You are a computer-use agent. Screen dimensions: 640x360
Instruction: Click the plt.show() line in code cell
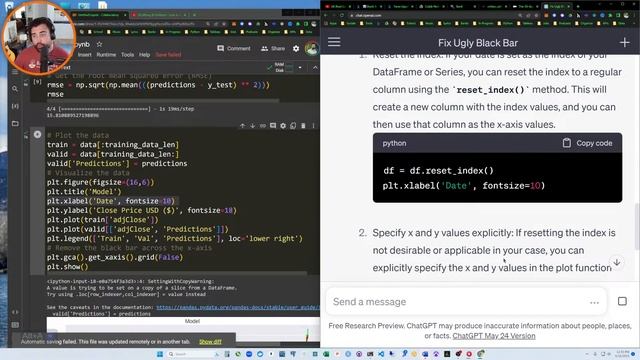click(x=67, y=267)
